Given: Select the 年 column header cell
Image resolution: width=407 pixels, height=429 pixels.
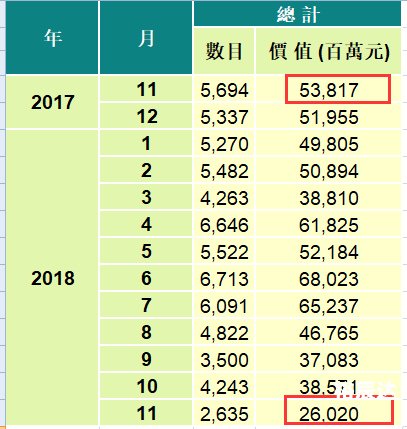Looking at the screenshot, I should tap(52, 37).
